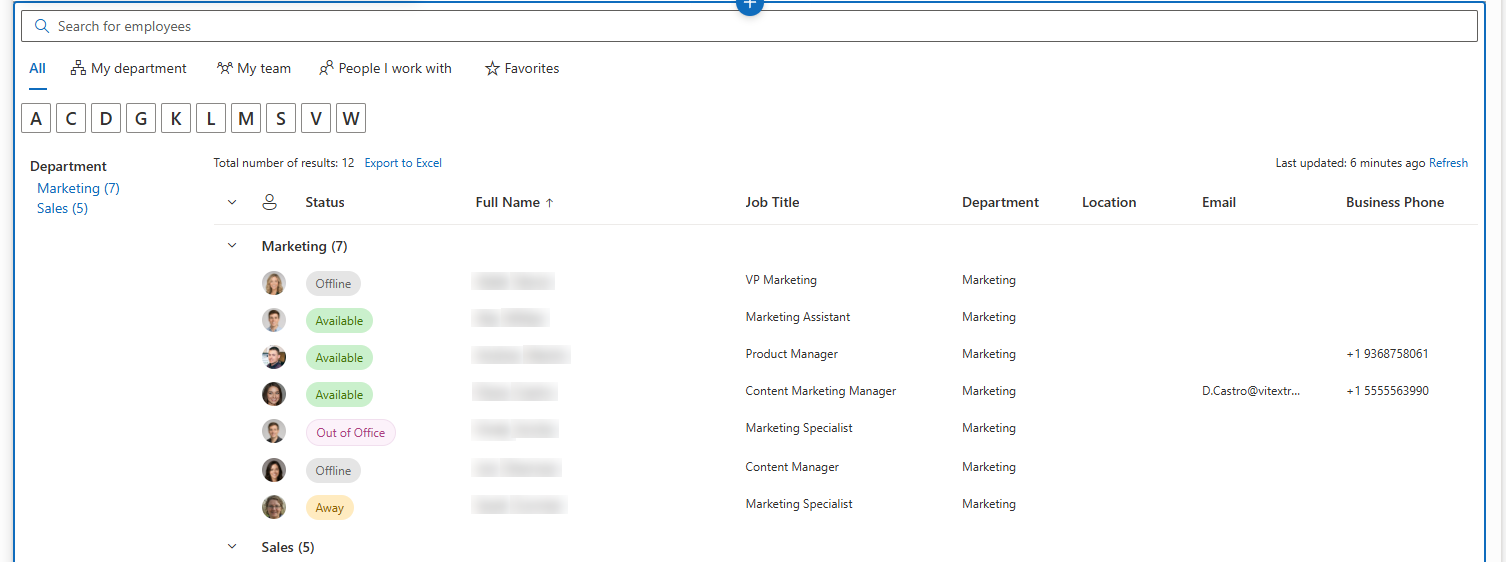Sort by Job Title column
Viewport: 1506px width, 562px height.
772,202
